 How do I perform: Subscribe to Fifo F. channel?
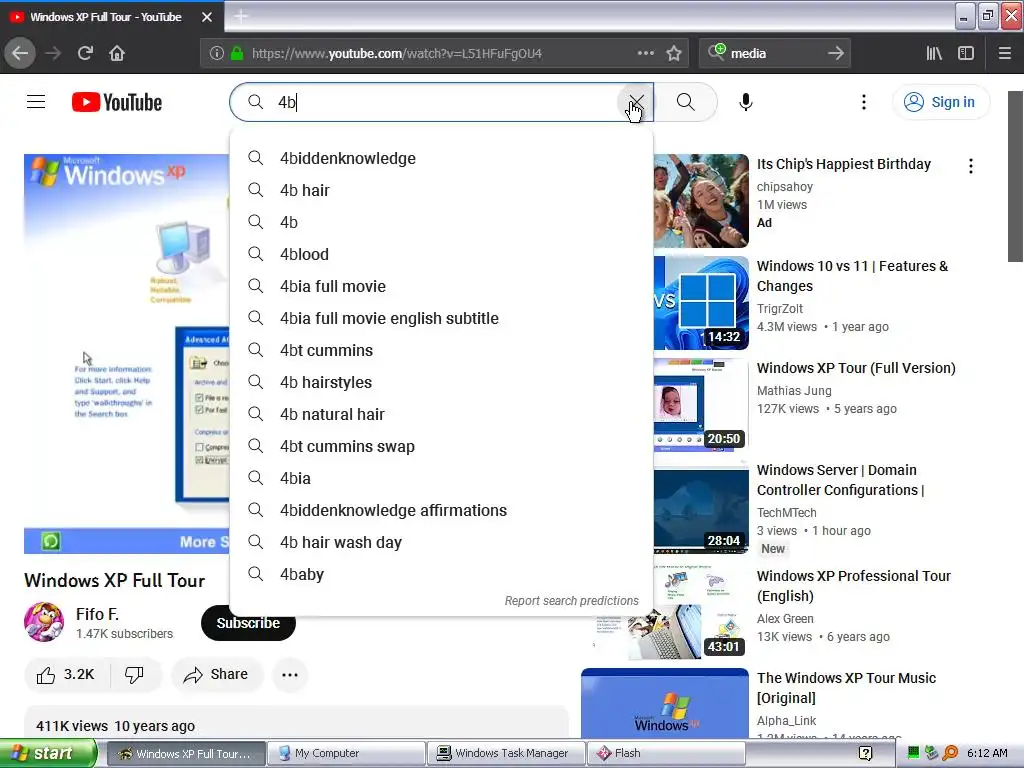248,623
